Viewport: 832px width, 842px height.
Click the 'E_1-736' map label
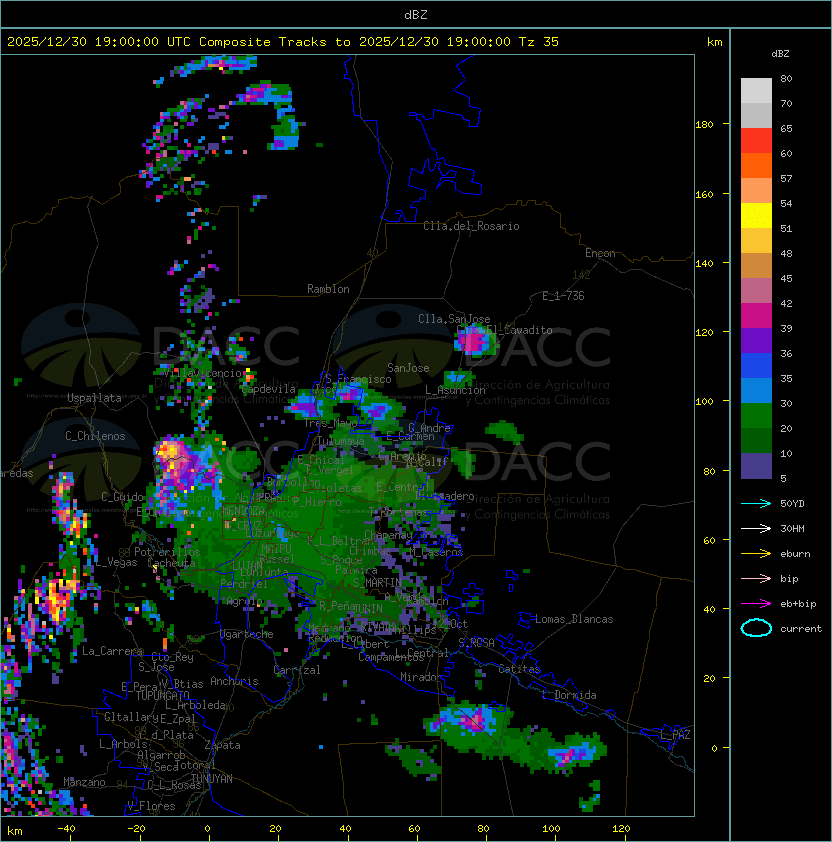(x=563, y=296)
